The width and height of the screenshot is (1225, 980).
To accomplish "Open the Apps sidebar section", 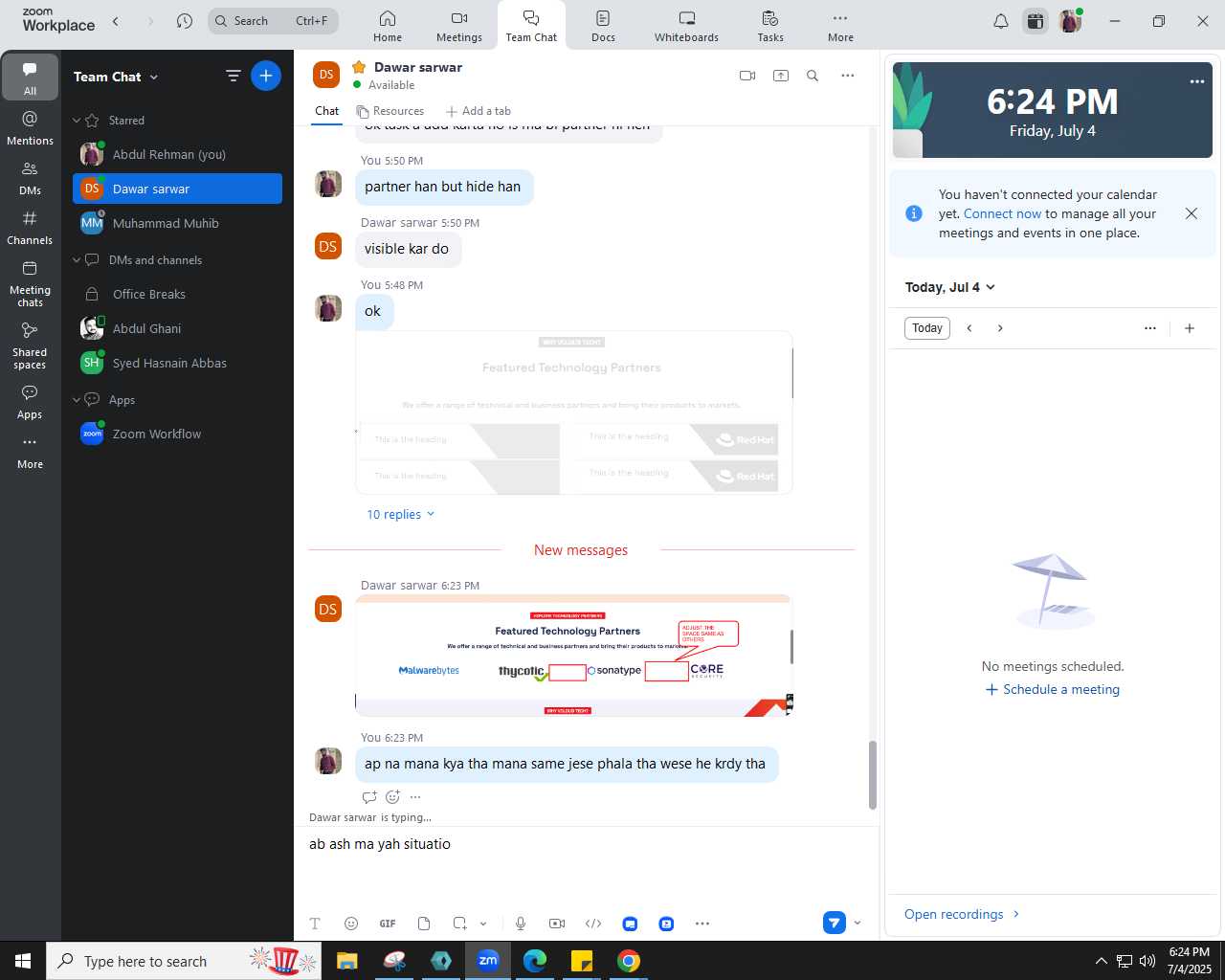I will (30, 402).
